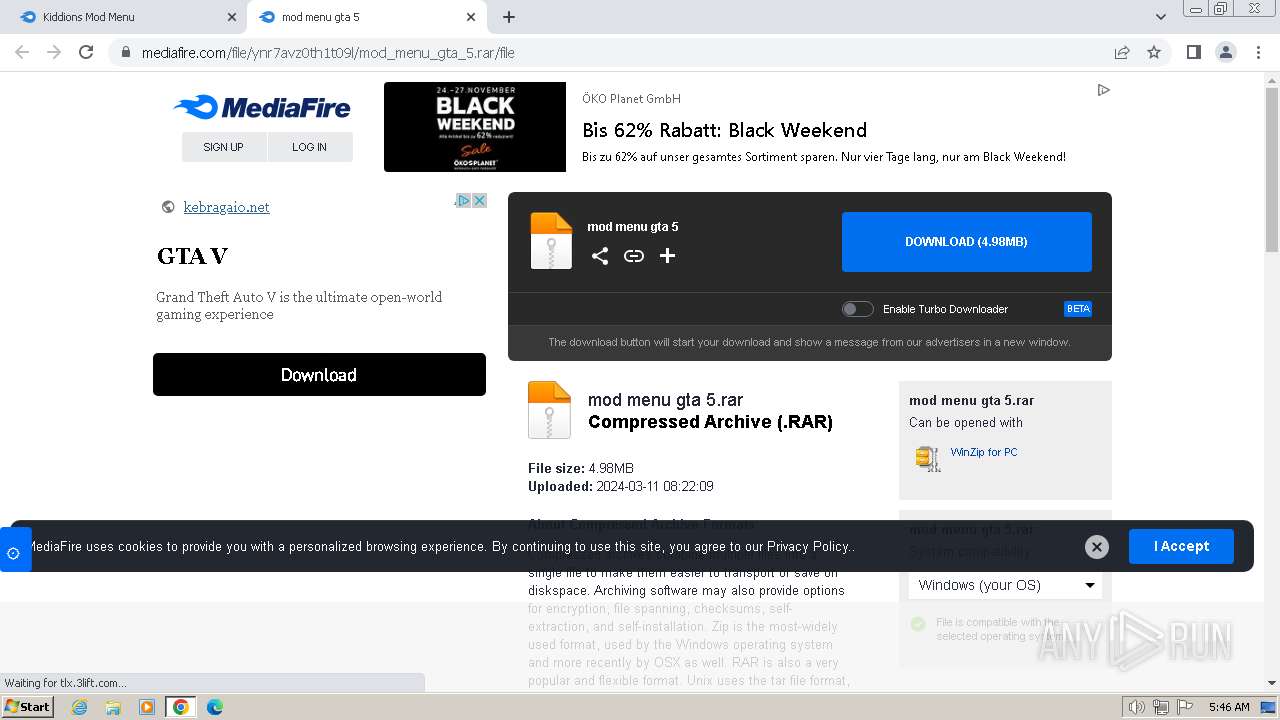Open a new browser tab
Screen dimensions: 1280x720
point(509,17)
